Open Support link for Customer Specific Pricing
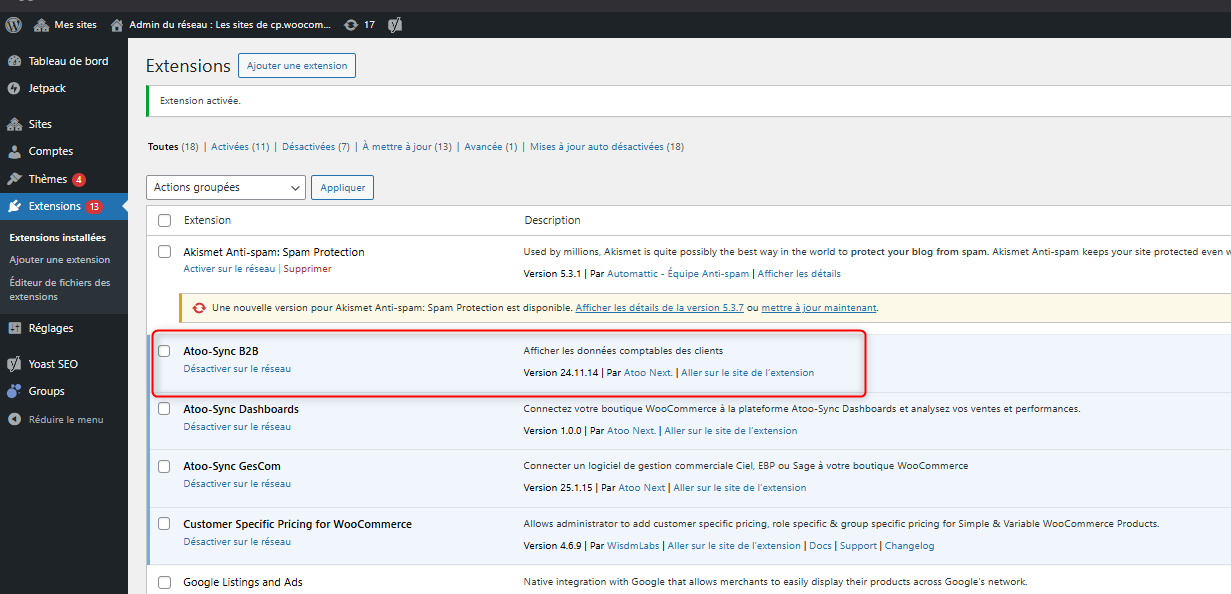This screenshot has width=1231, height=594. [858, 546]
